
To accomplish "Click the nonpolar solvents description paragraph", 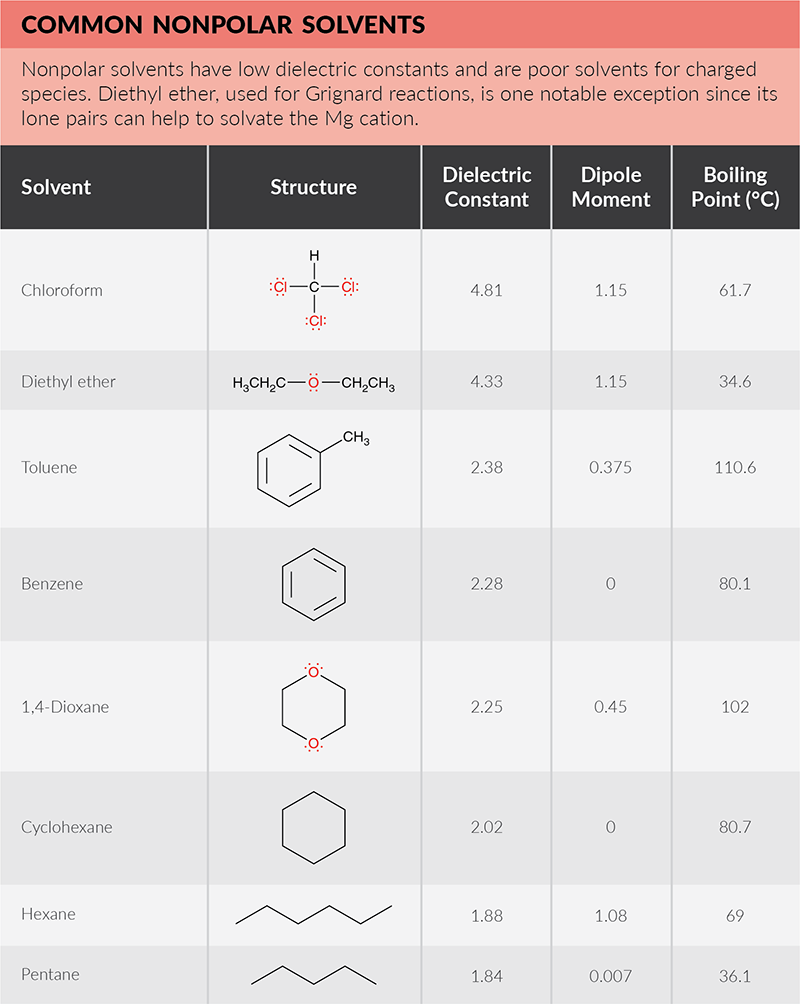I will pos(390,93).
